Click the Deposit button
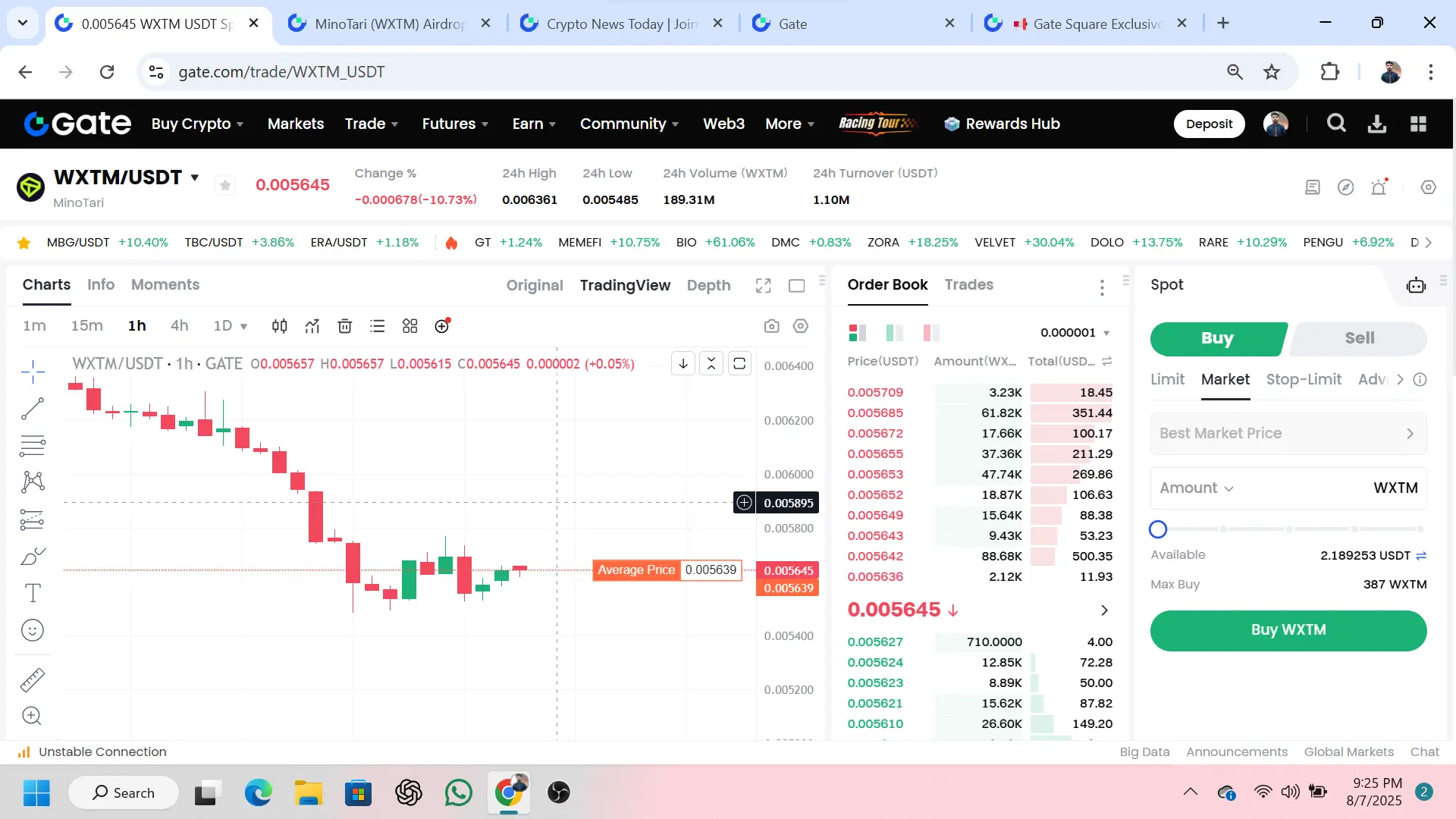 point(1209,124)
